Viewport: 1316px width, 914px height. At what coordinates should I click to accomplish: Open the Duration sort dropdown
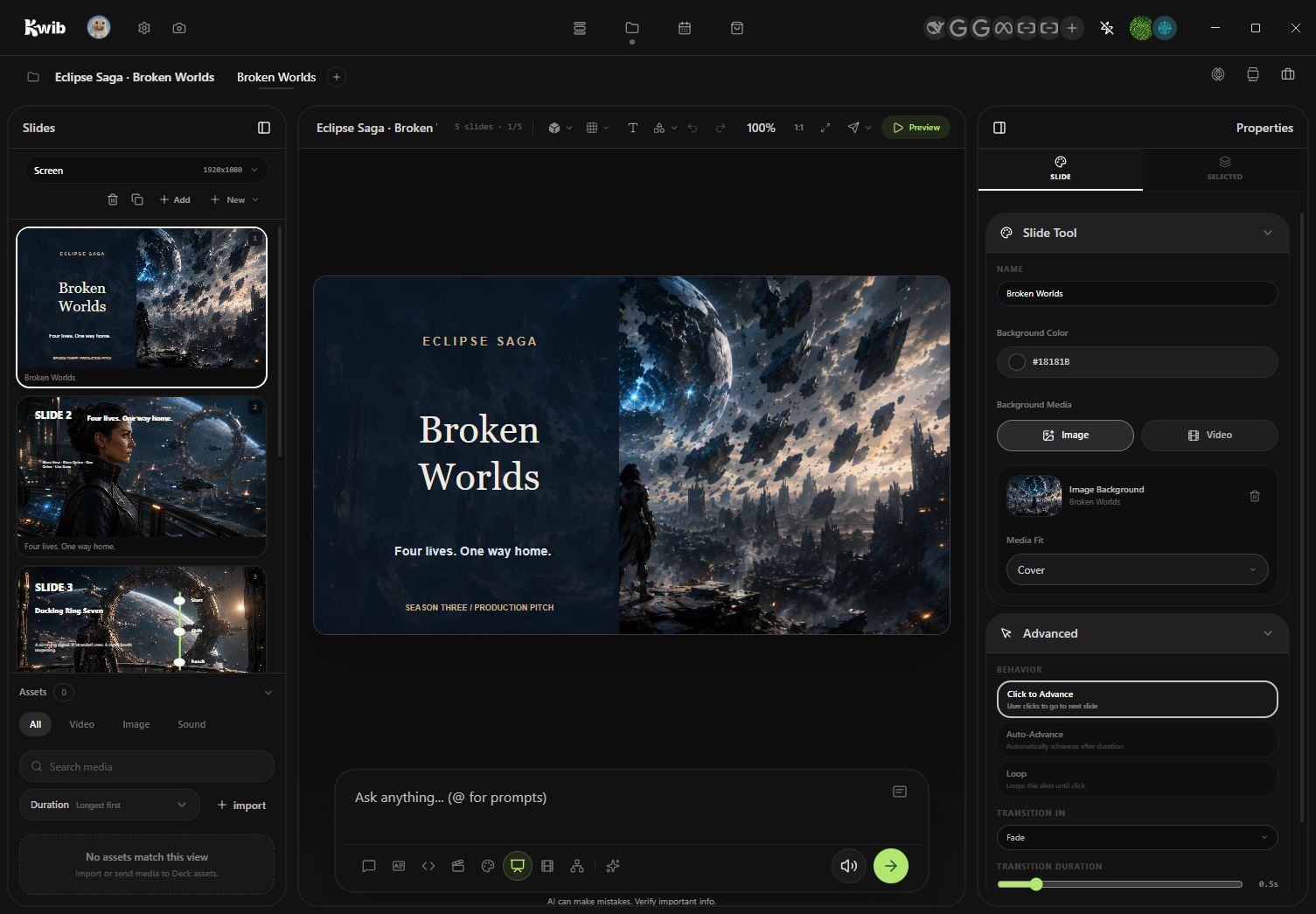tap(109, 805)
